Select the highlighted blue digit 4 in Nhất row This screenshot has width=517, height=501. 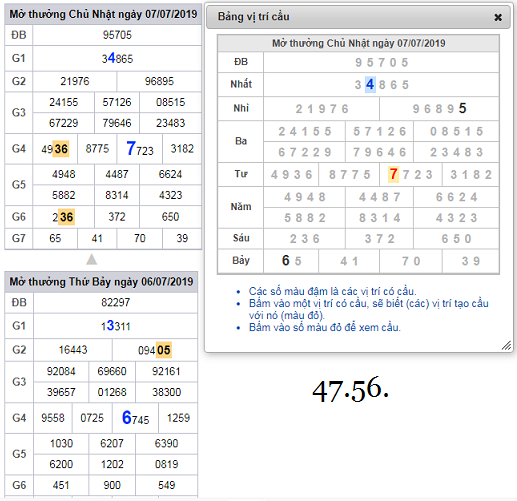tap(370, 85)
